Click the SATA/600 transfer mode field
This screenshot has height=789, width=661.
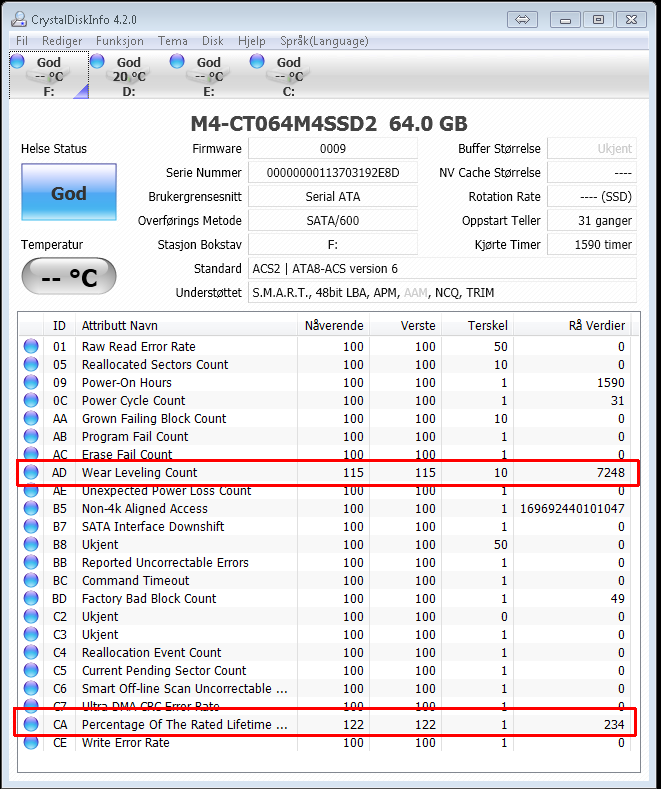click(333, 220)
